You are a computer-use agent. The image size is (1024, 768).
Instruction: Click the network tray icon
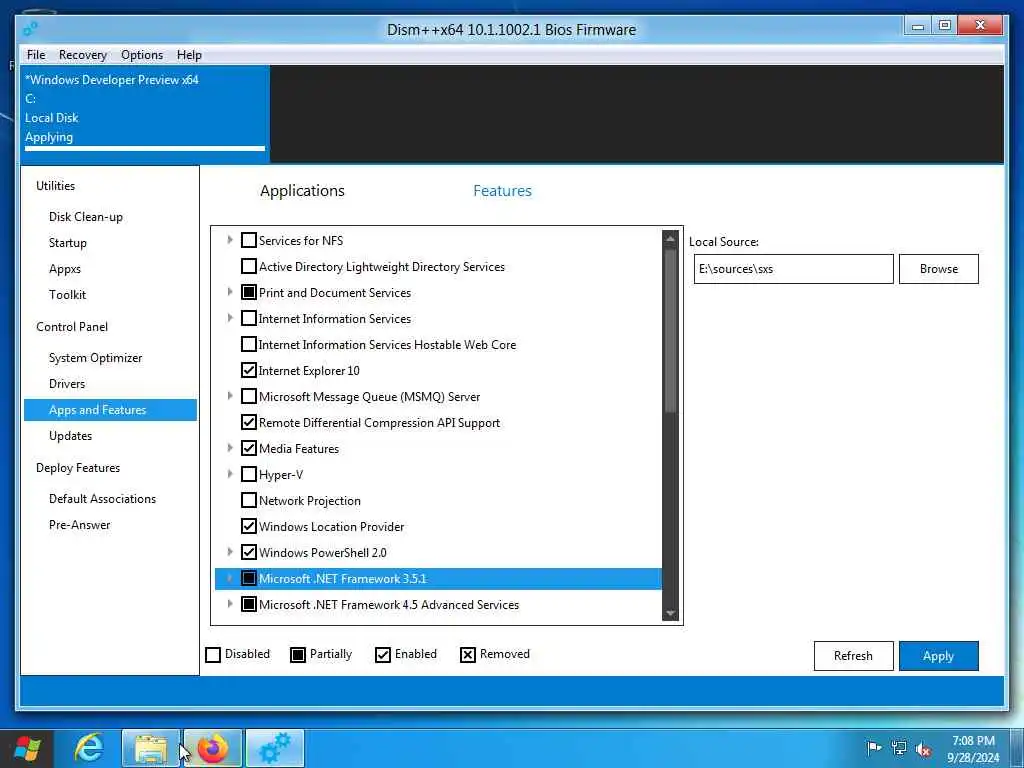(x=899, y=748)
